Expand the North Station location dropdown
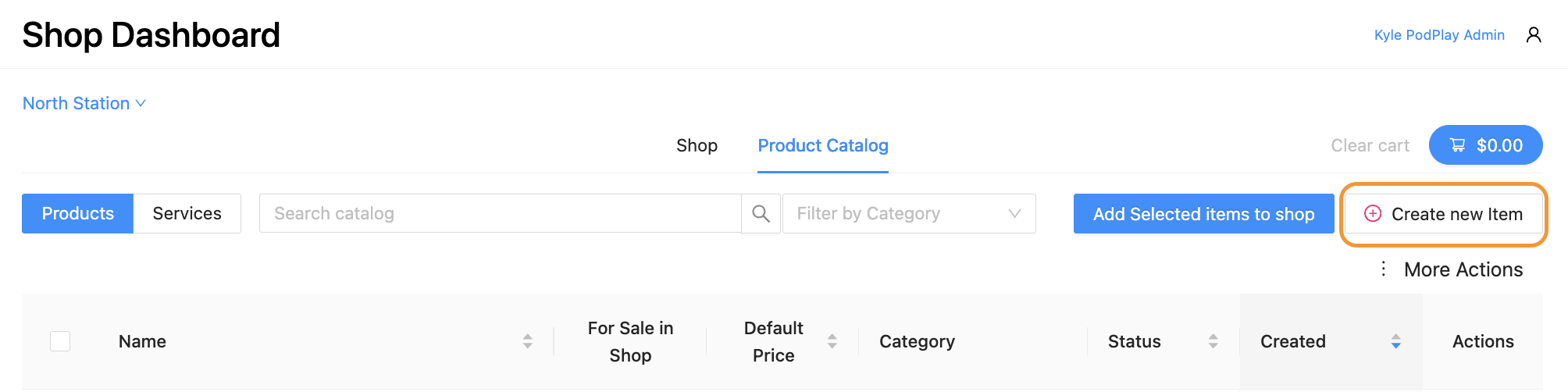Image resolution: width=1568 pixels, height=392 pixels. 84,103
